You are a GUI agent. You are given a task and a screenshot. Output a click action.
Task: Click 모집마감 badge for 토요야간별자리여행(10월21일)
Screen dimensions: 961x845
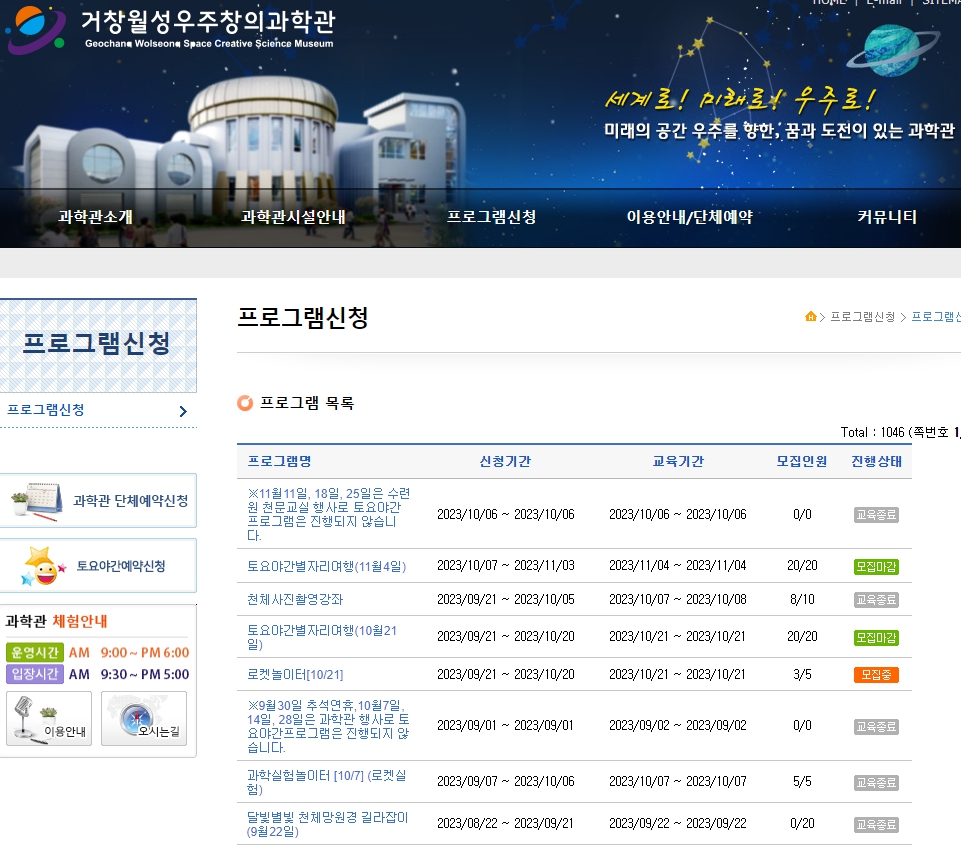(x=876, y=638)
